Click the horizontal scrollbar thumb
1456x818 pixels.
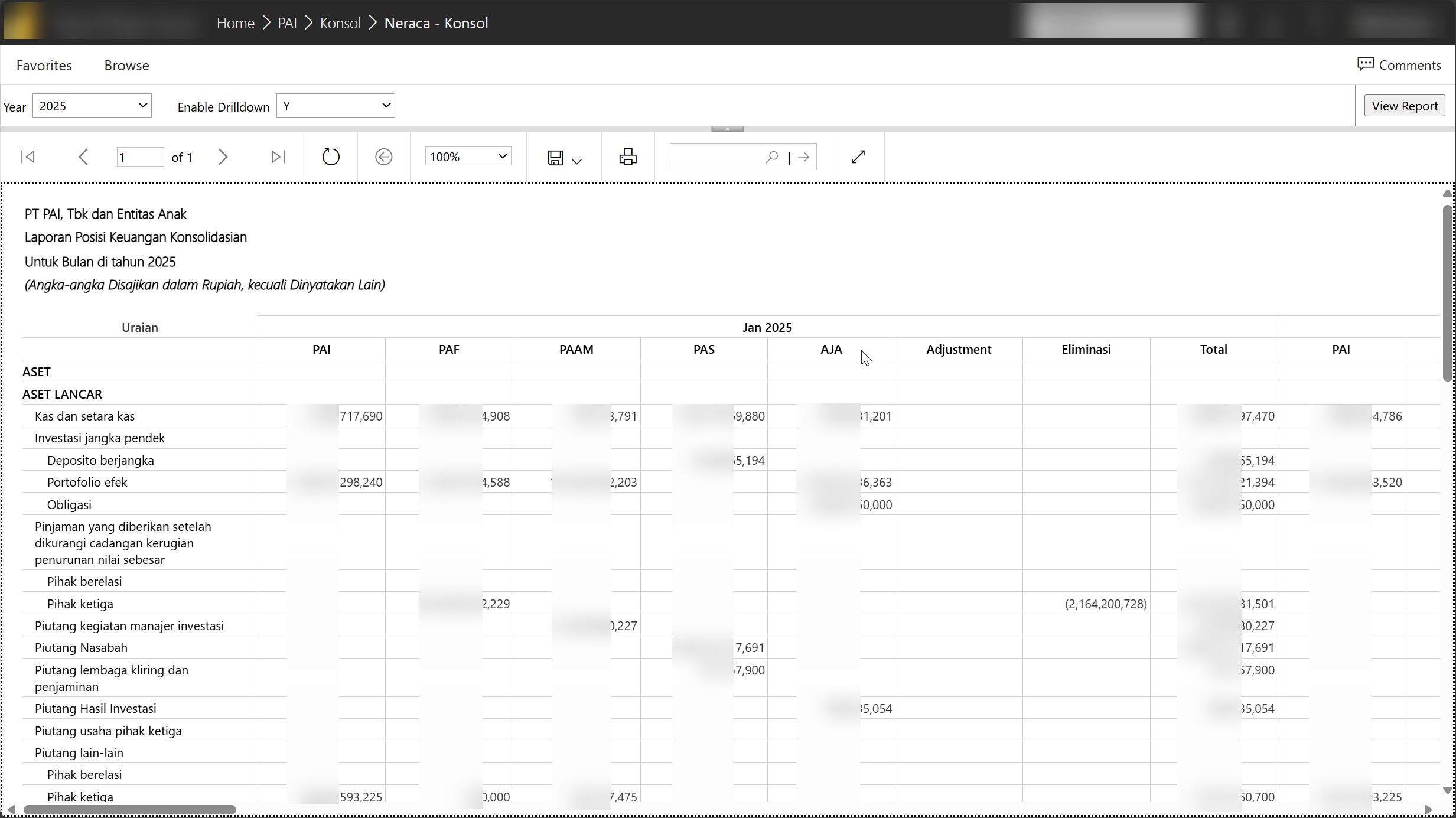pyautogui.click(x=130, y=809)
